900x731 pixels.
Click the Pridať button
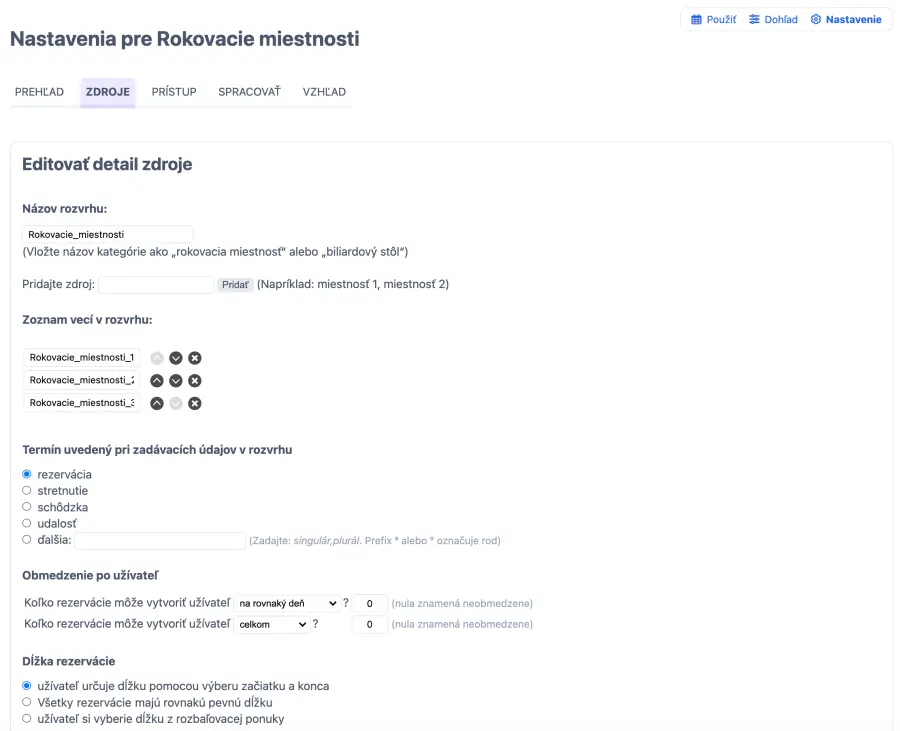point(235,285)
